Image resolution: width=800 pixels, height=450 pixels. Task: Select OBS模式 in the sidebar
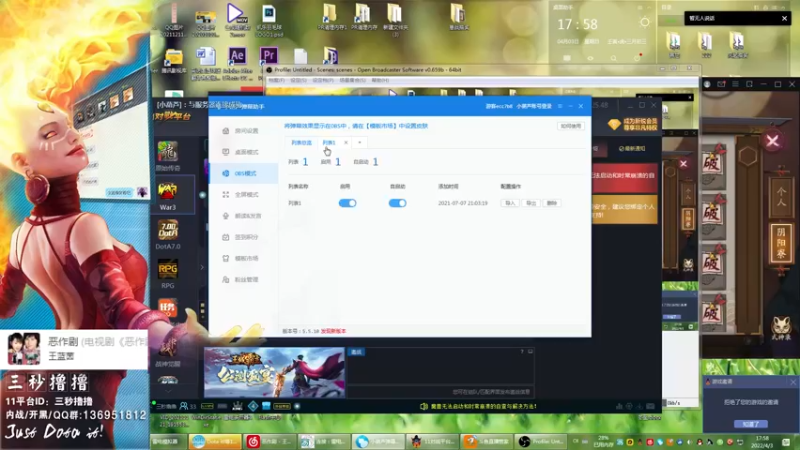click(x=243, y=173)
